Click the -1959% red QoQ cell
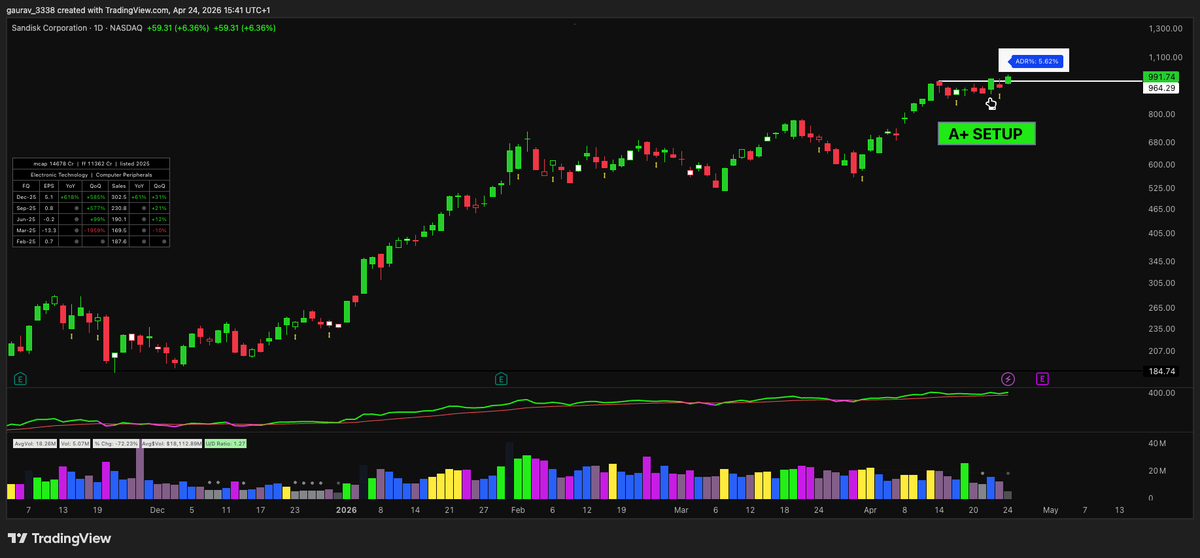Viewport: 1200px width, 558px height. 95,230
